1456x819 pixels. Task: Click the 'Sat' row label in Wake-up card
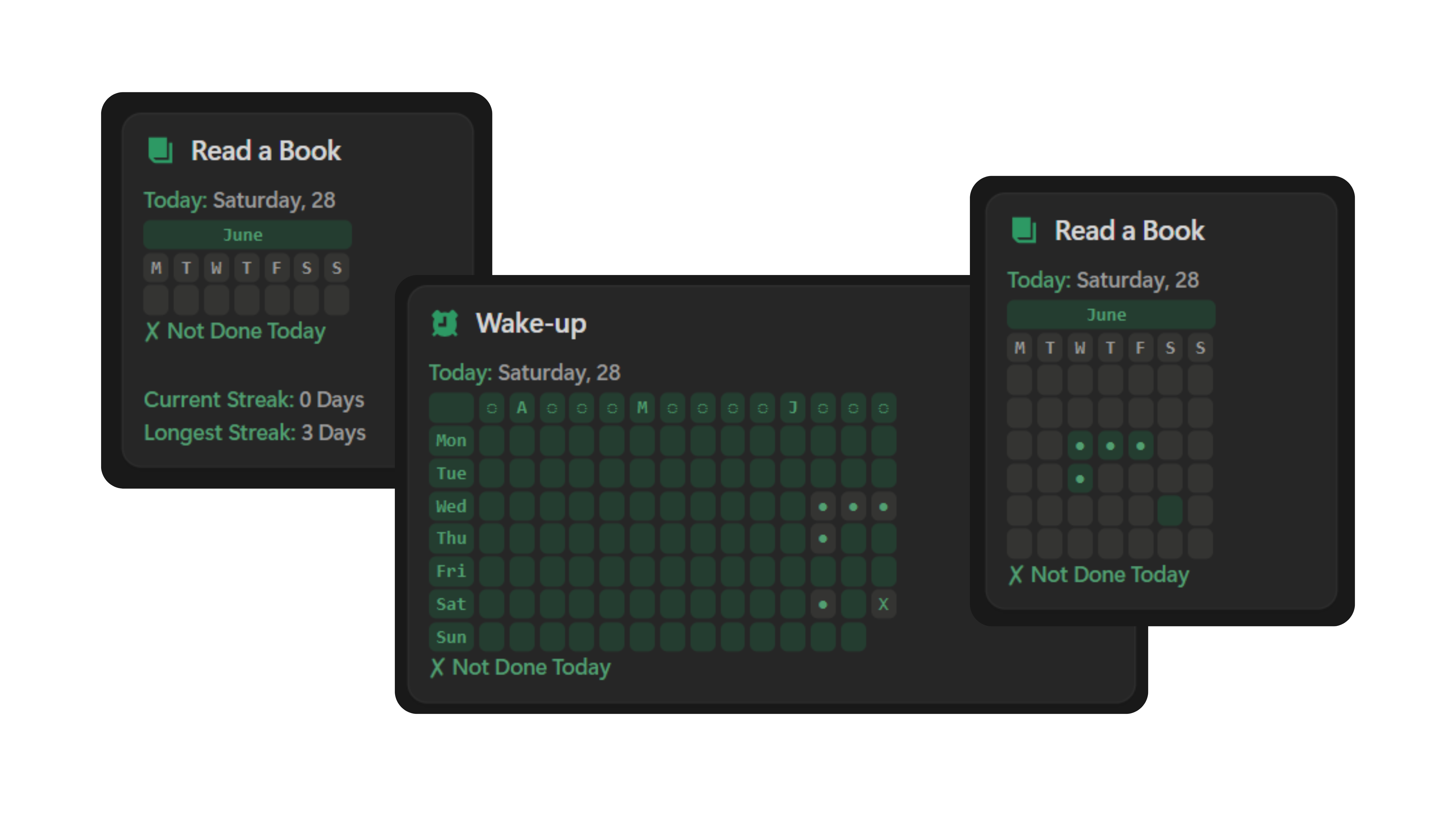(x=451, y=604)
